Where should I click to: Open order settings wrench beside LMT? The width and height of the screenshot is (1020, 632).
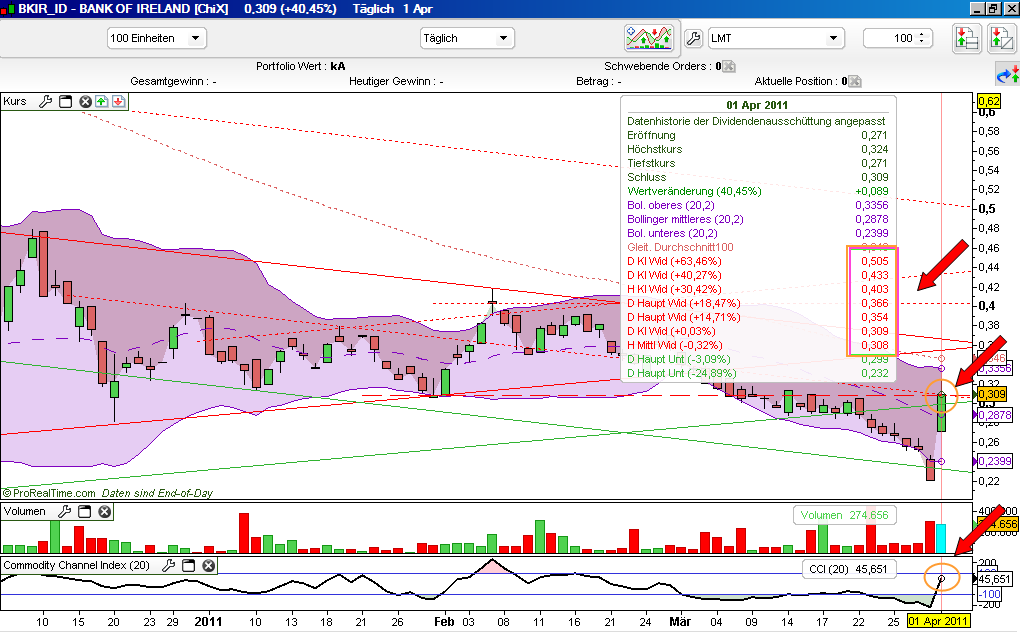point(693,38)
